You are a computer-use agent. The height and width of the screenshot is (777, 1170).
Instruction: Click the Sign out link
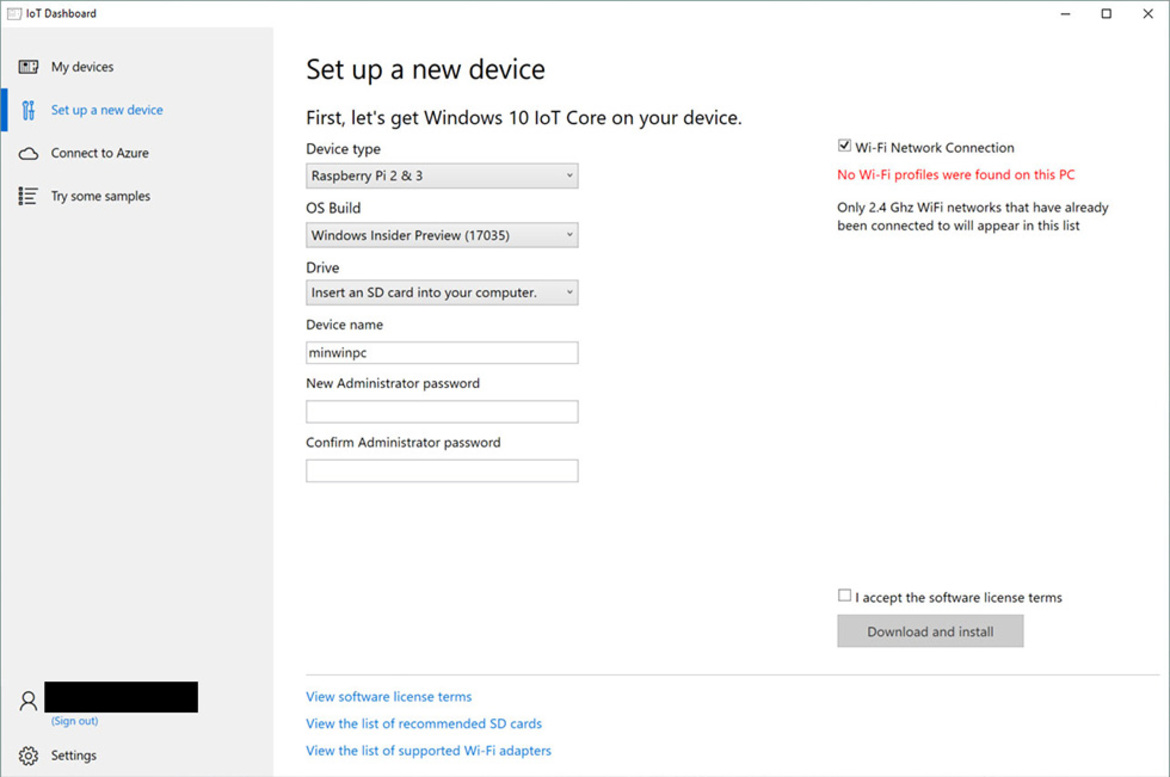(75, 721)
